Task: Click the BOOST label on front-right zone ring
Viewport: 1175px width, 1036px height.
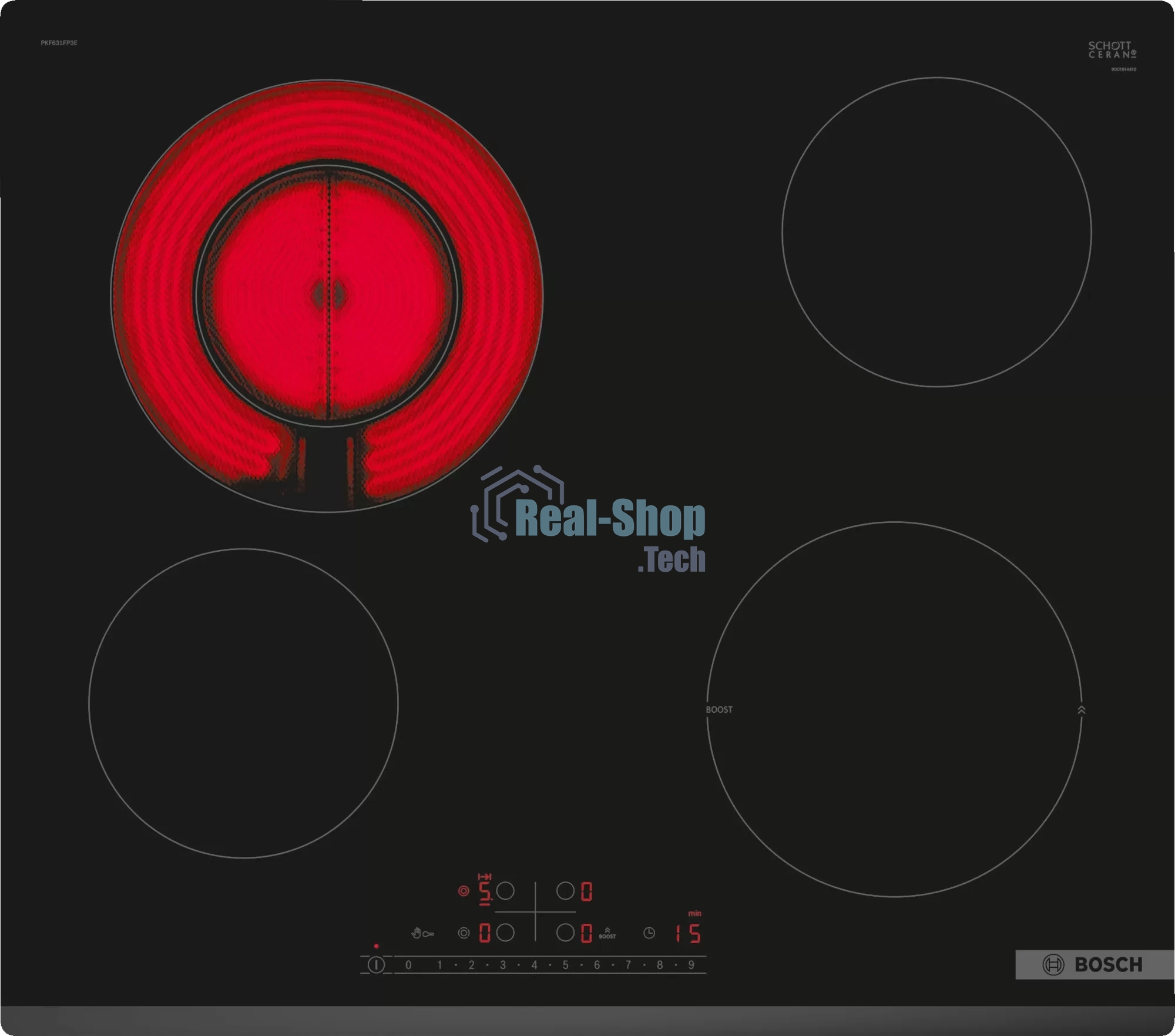Action: pos(719,710)
